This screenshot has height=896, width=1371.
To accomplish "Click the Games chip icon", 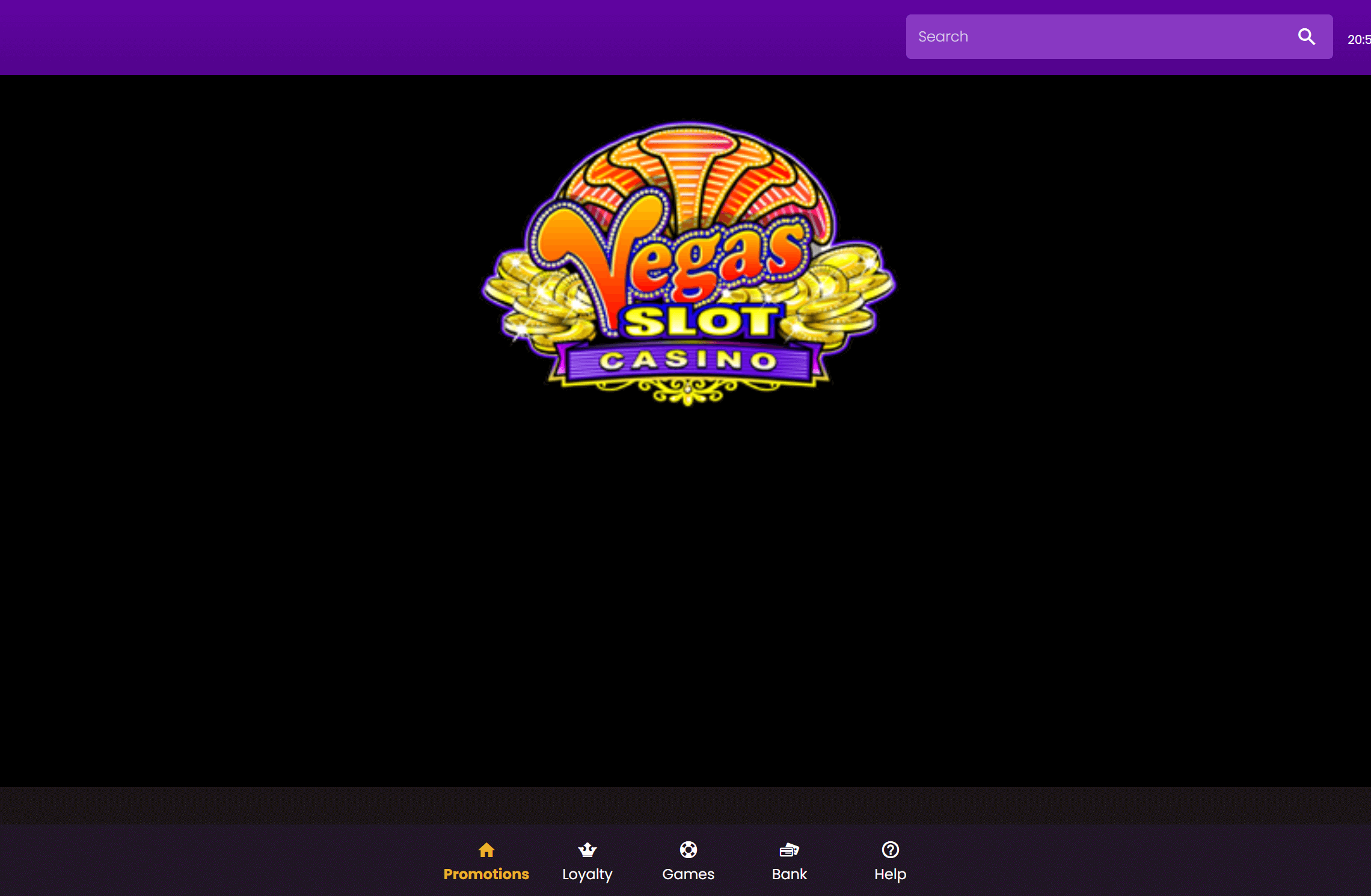I will point(688,850).
